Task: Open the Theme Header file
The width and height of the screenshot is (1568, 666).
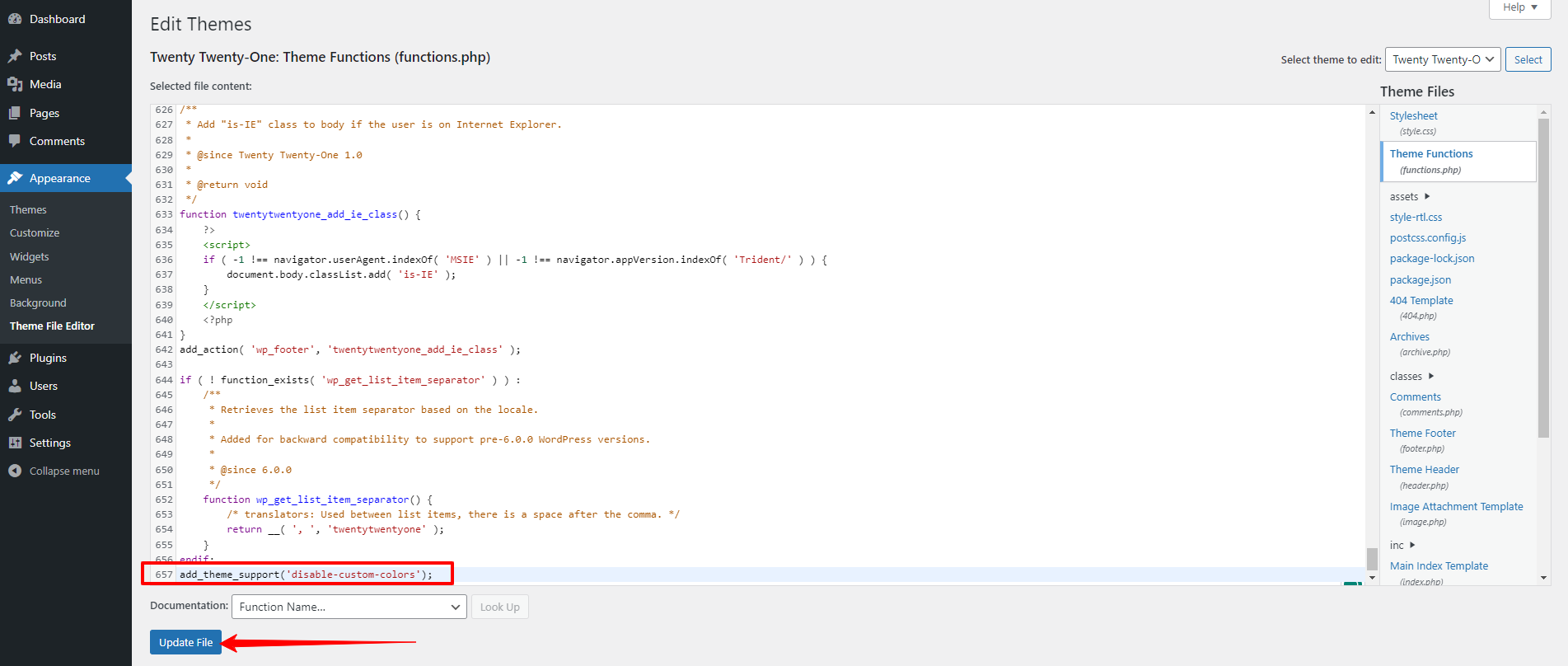Action: click(x=1425, y=470)
